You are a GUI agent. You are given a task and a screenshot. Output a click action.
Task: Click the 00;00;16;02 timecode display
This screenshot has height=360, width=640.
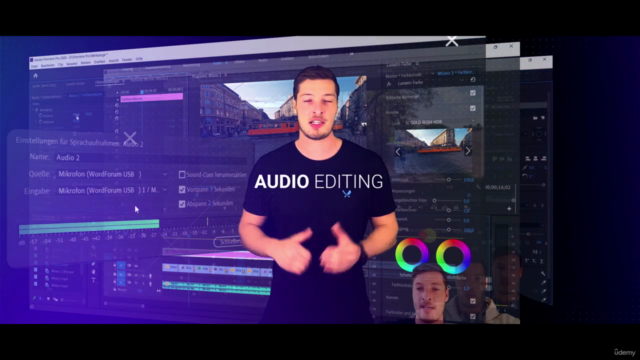pyautogui.click(x=498, y=187)
